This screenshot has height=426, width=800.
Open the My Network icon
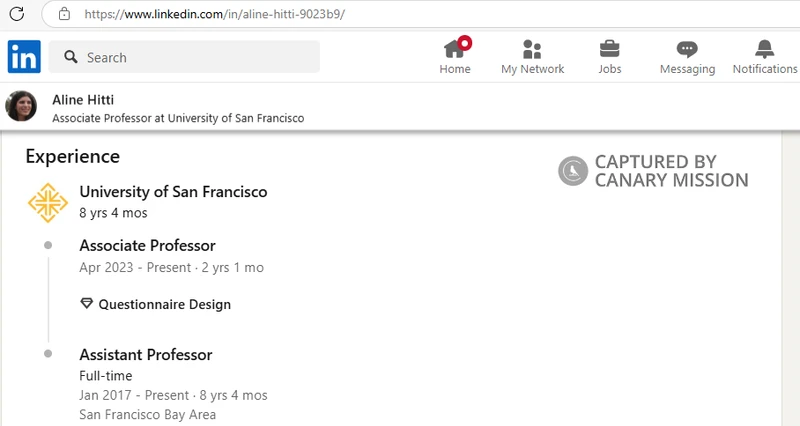pyautogui.click(x=532, y=49)
